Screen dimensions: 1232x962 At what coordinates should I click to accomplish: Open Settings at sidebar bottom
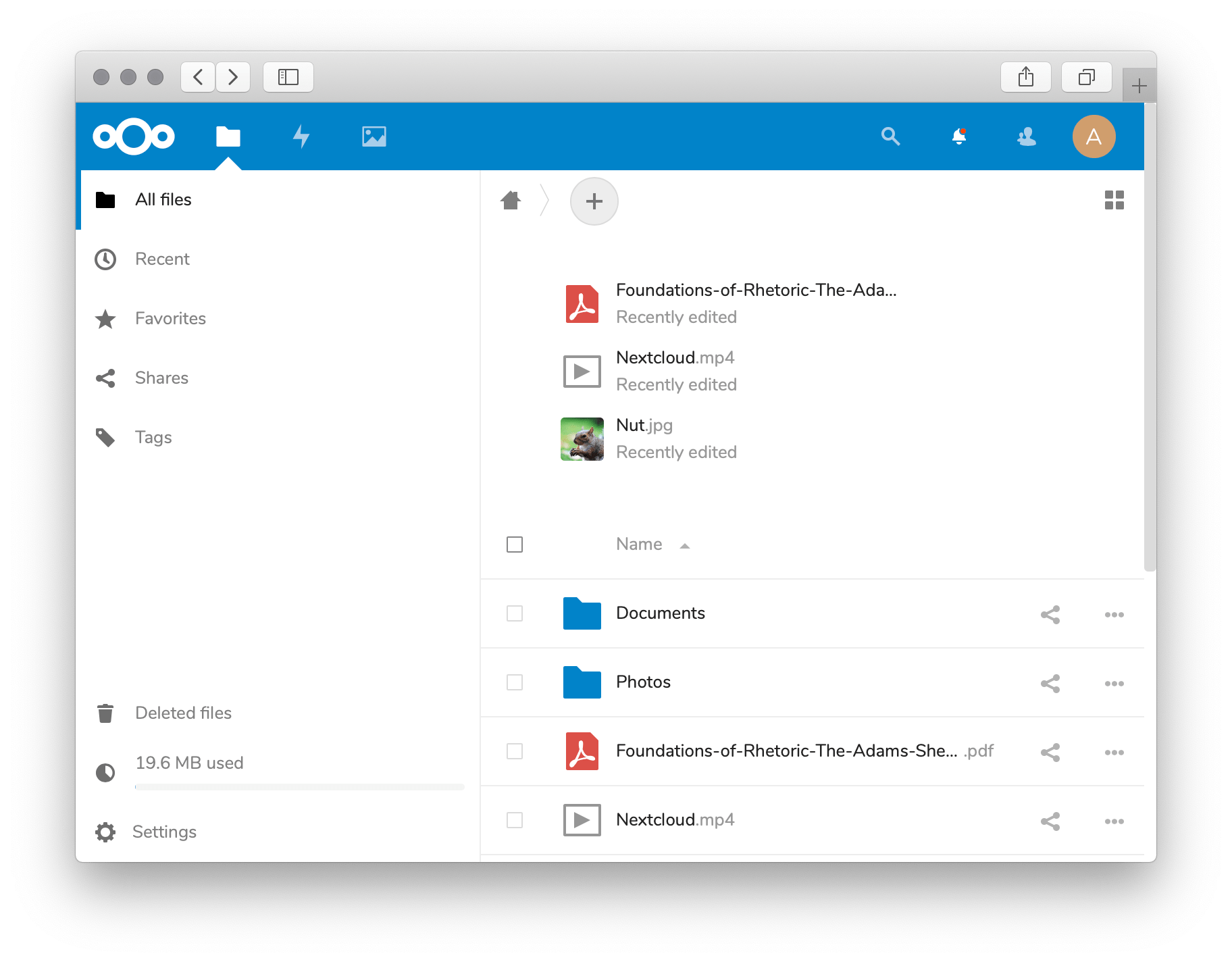pos(164,832)
